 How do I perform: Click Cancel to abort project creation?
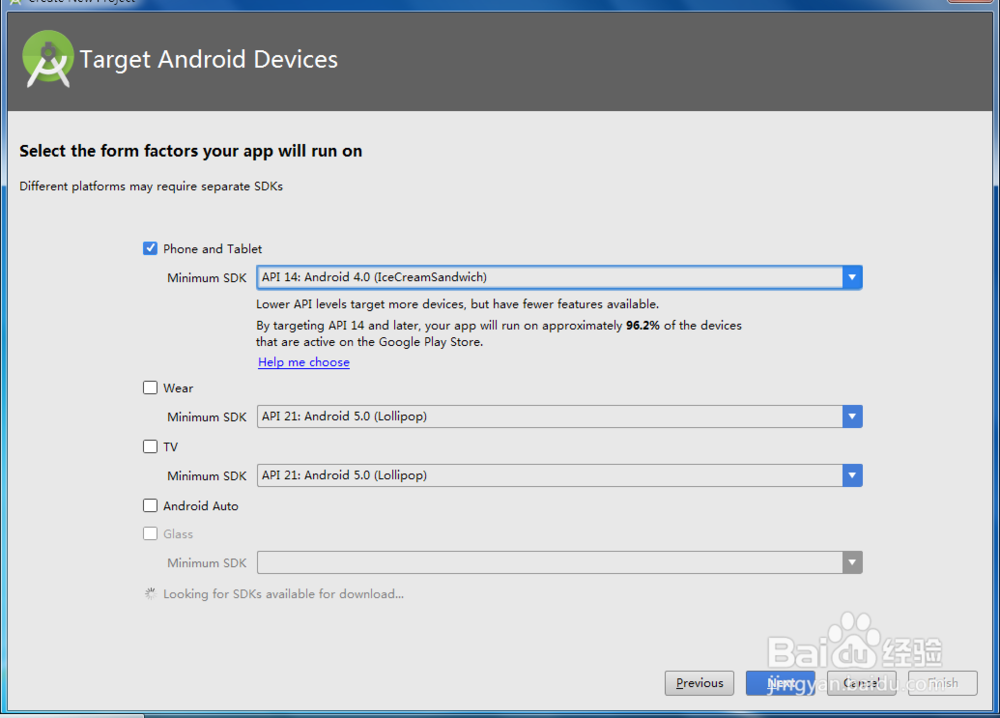tap(861, 683)
